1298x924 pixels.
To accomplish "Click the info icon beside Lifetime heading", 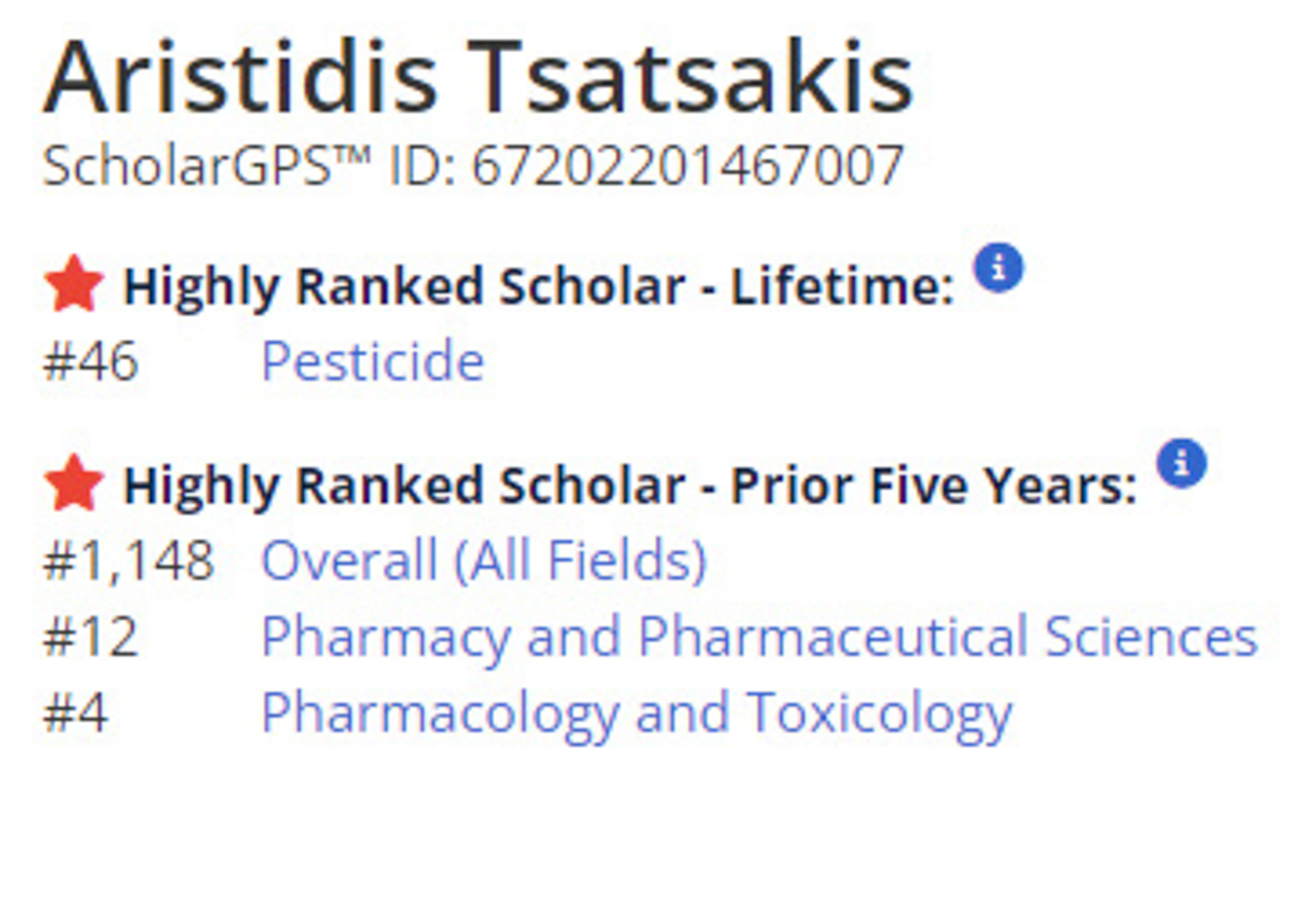I will [998, 268].
